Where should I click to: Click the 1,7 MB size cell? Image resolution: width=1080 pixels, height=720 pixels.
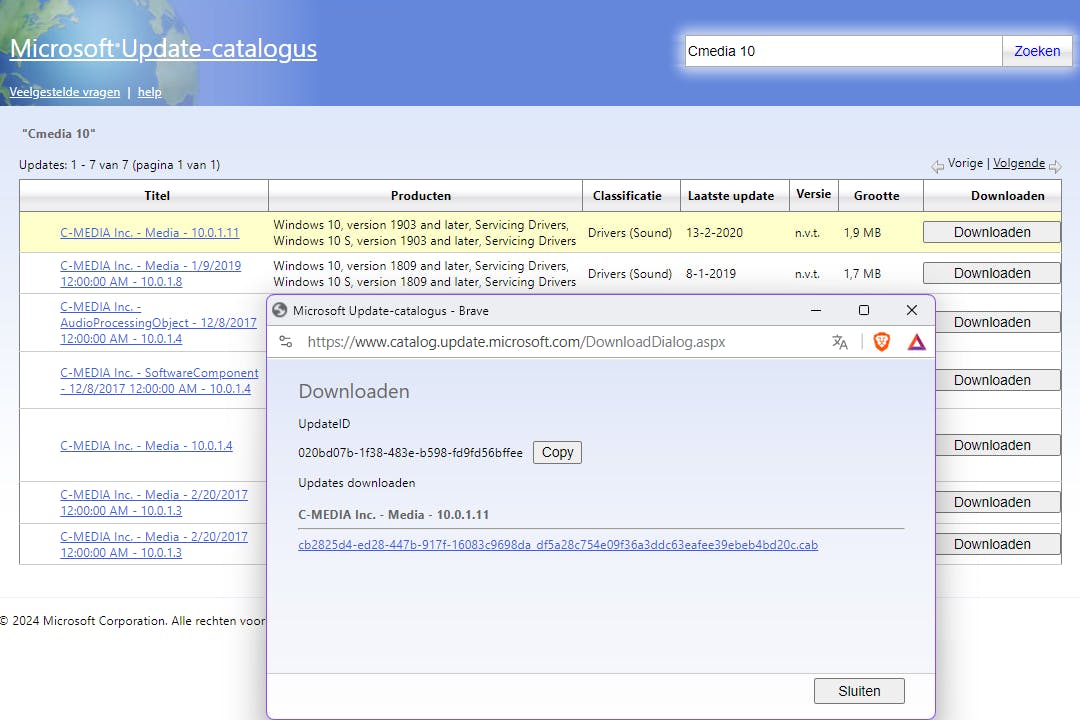point(862,274)
